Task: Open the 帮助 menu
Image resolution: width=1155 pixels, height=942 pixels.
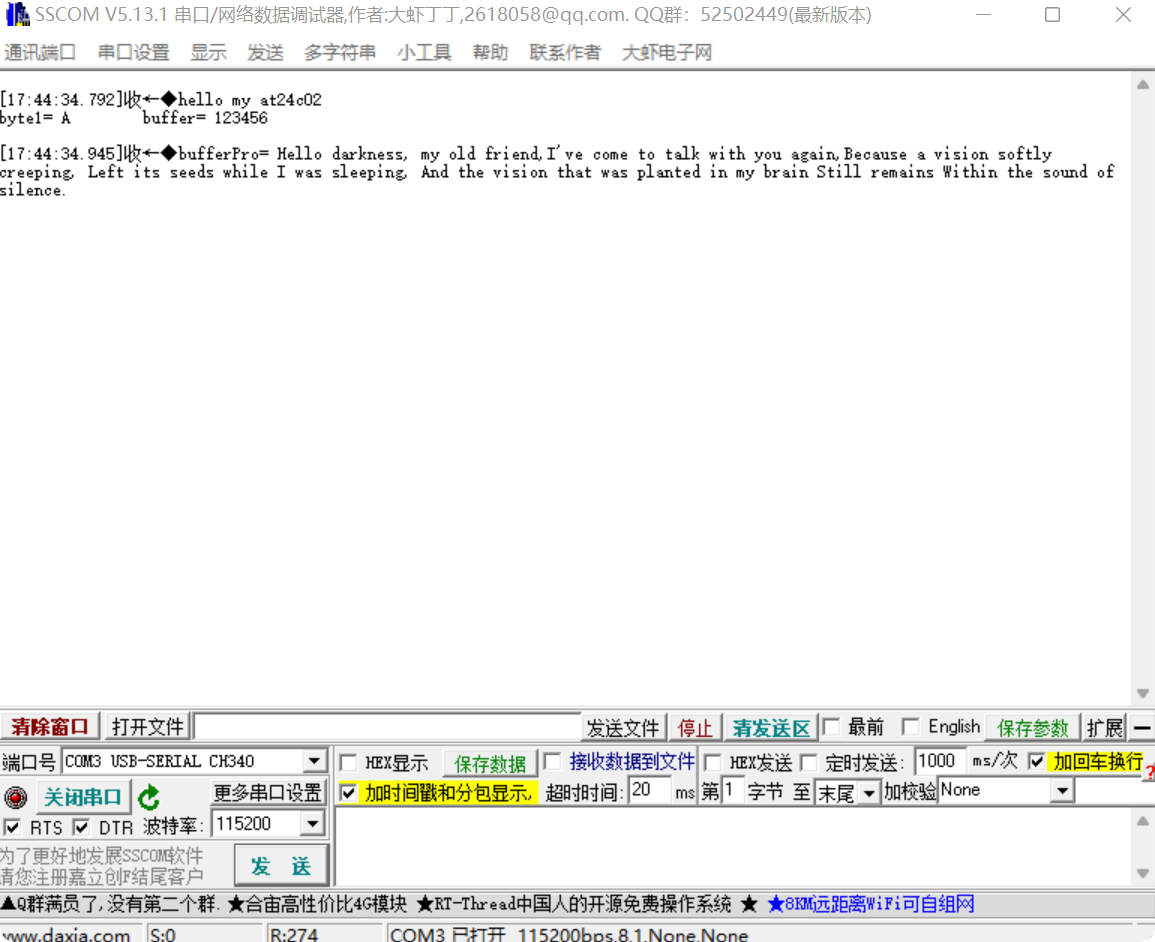Action: [491, 52]
